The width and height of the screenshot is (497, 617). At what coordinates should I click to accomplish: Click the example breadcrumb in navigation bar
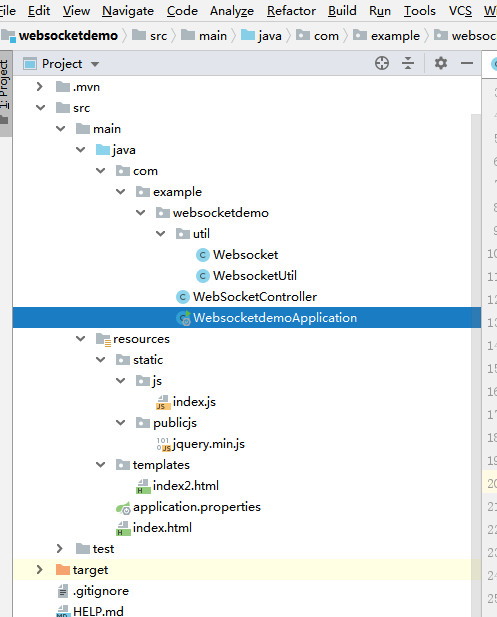pos(387,36)
